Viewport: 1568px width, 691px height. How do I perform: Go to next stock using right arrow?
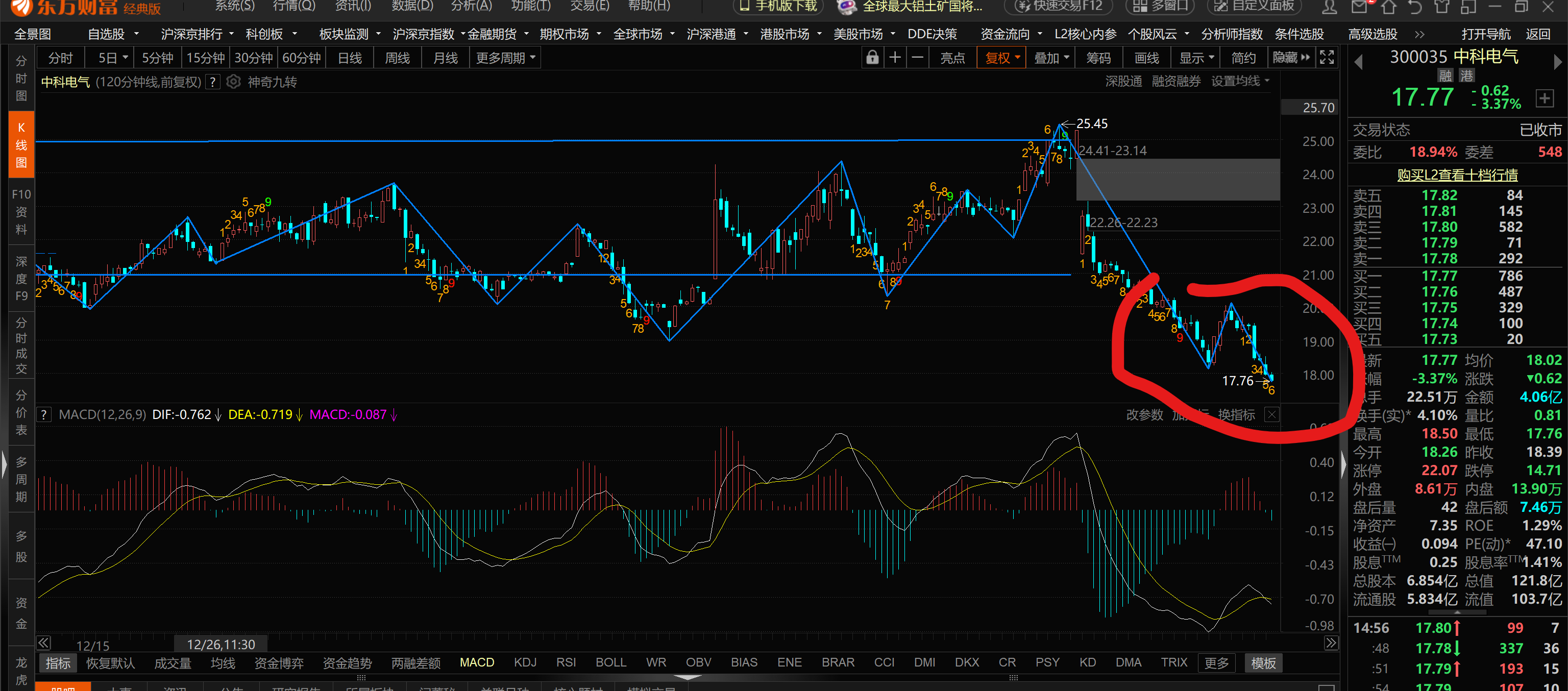tap(1557, 61)
